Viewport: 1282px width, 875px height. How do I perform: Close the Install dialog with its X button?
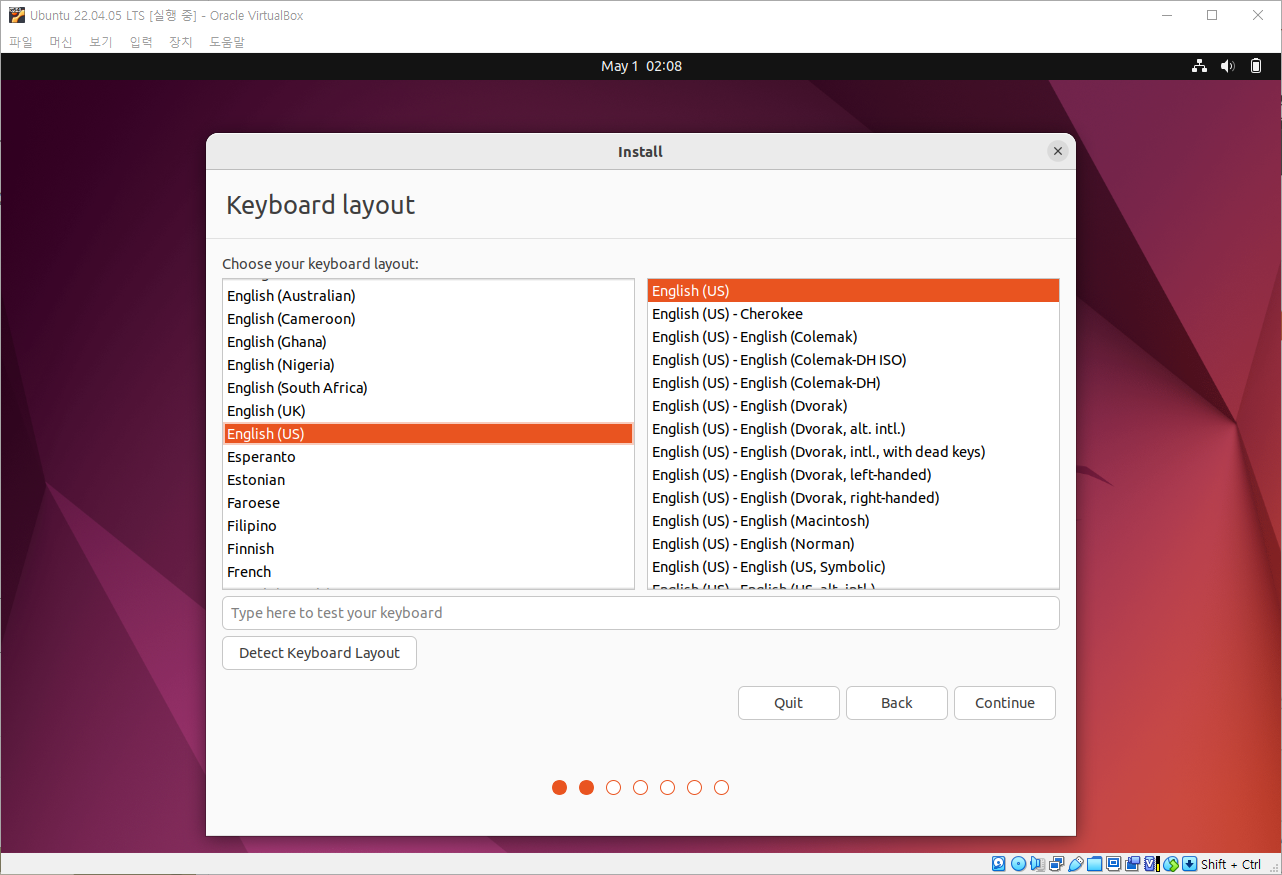coord(1057,151)
